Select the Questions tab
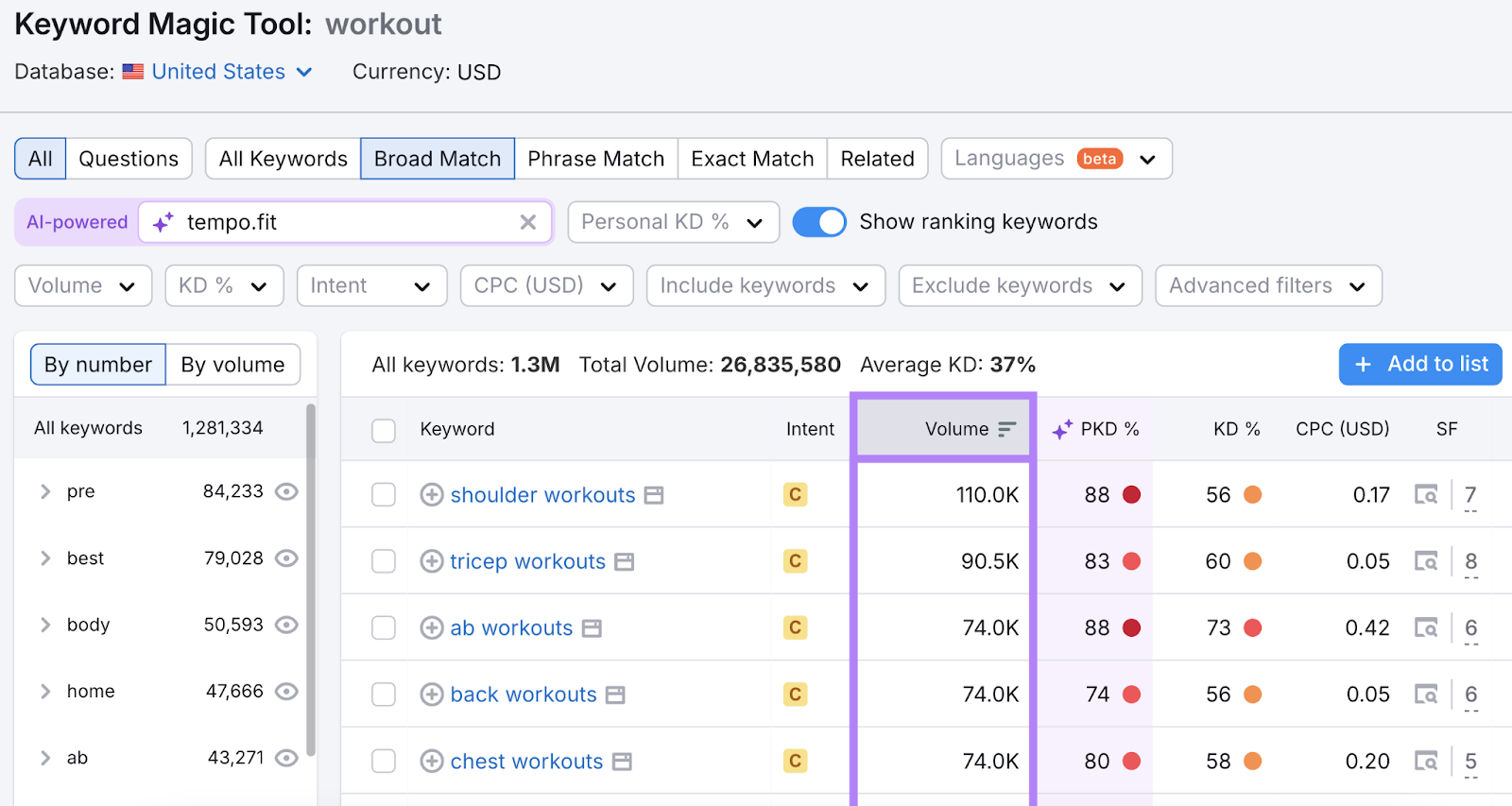Image resolution: width=1512 pixels, height=806 pixels. 129,159
